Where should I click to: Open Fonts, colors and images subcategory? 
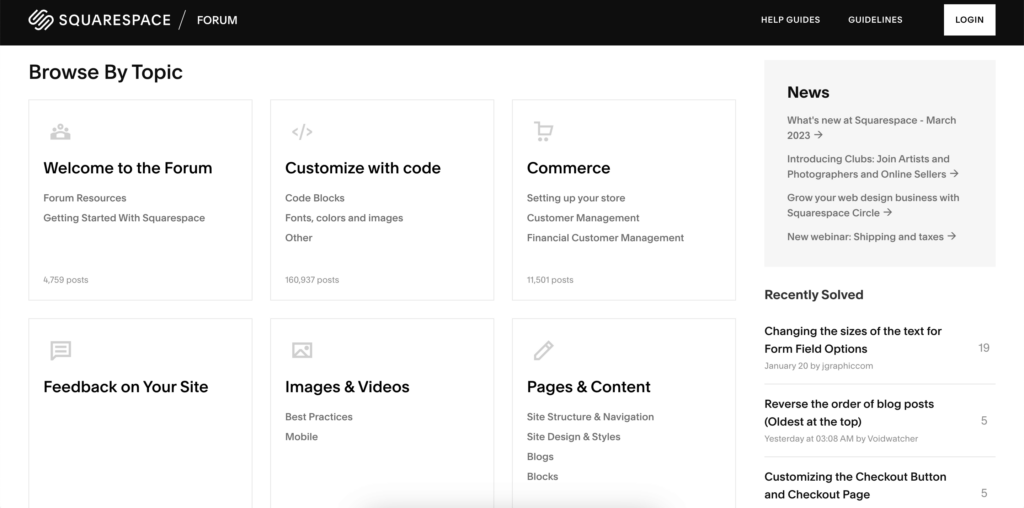pyautogui.click(x=344, y=218)
